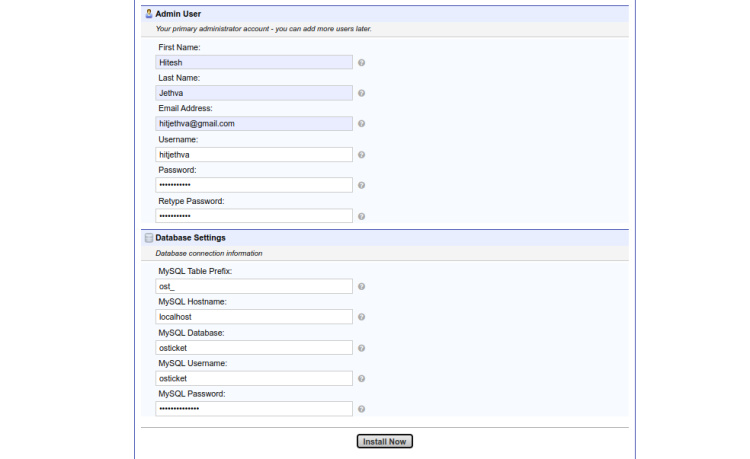The image size is (750, 459).
Task: Click help icon beside Last Name field
Action: tap(361, 93)
